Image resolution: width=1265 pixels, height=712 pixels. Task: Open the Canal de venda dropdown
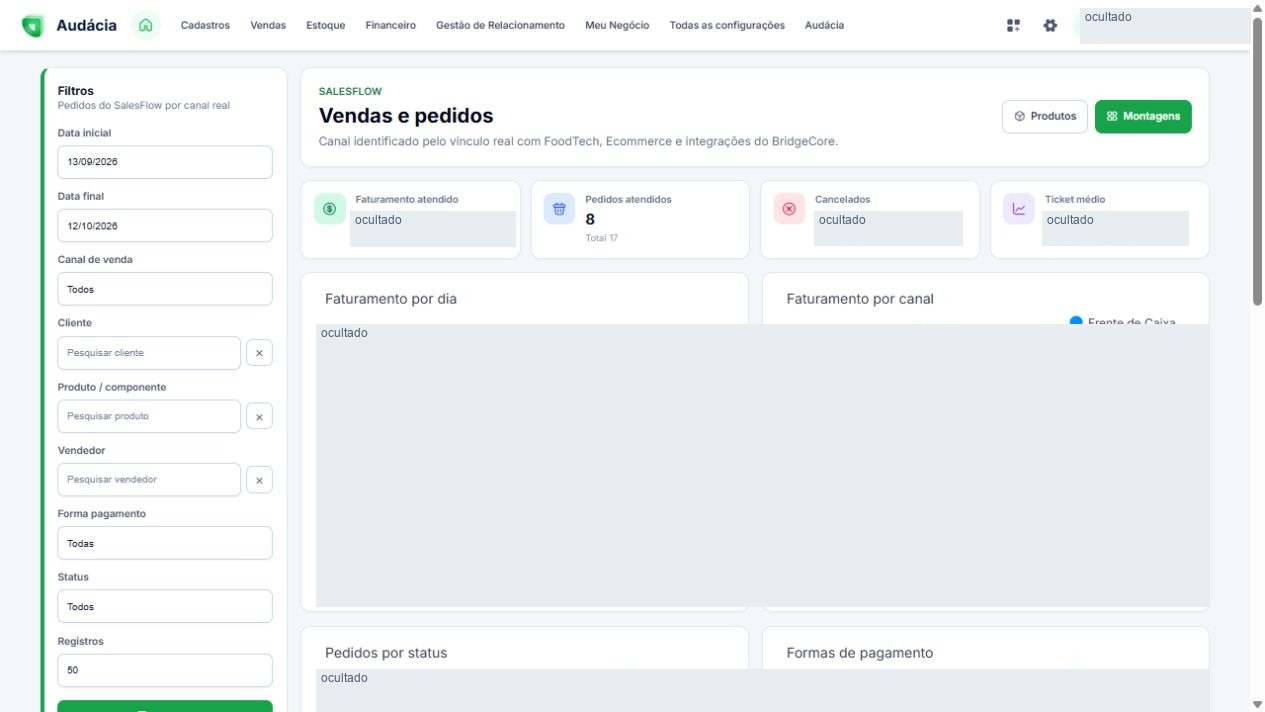pyautogui.click(x=165, y=289)
